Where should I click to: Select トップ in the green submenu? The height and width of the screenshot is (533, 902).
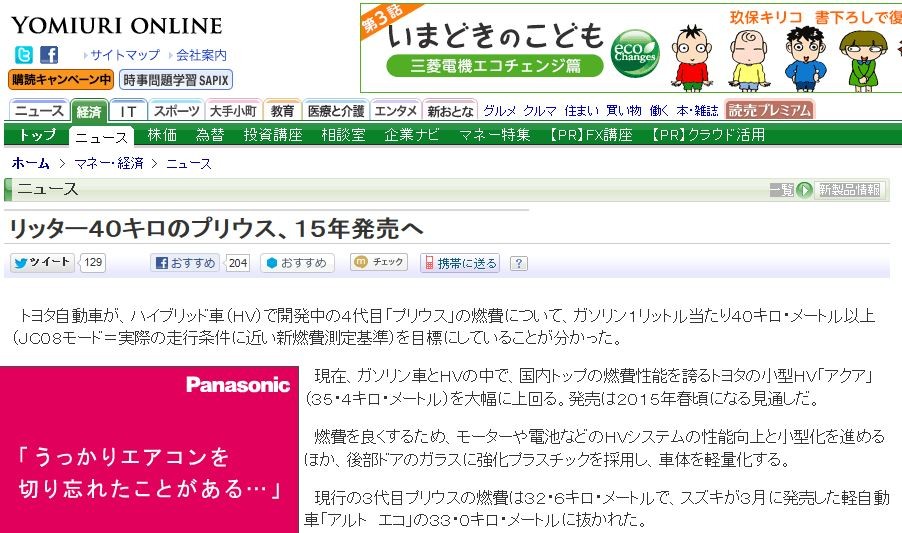[38, 135]
